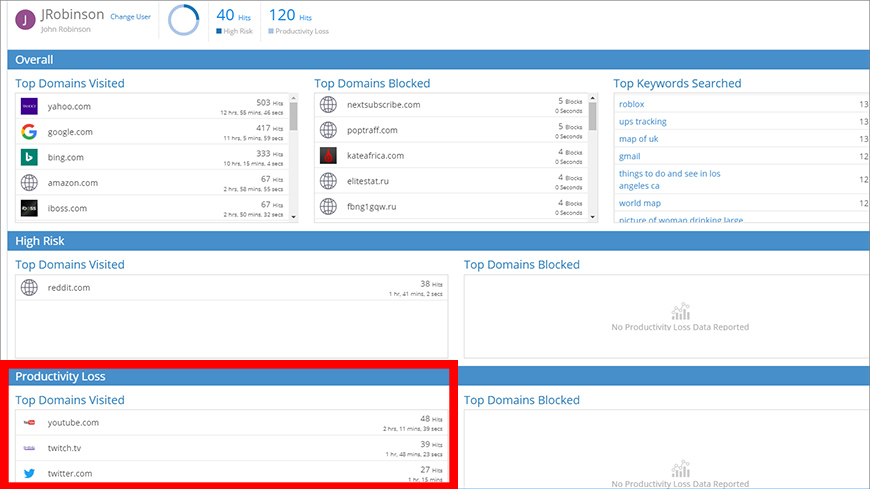Click the YouTube logo icon
The image size is (870, 489).
tap(29, 422)
